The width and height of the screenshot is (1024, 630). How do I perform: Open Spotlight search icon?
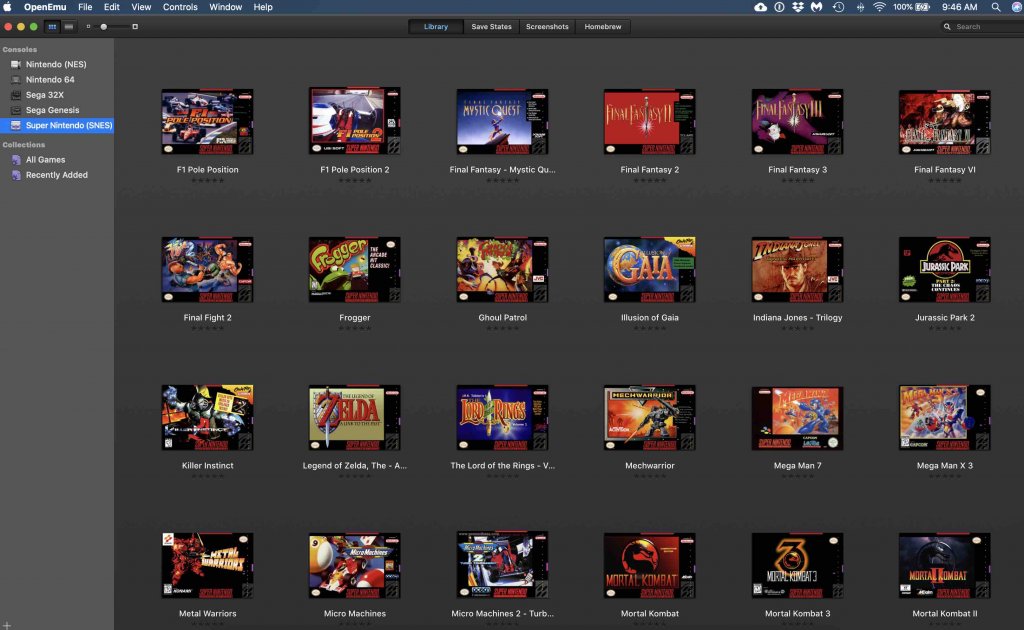[995, 7]
